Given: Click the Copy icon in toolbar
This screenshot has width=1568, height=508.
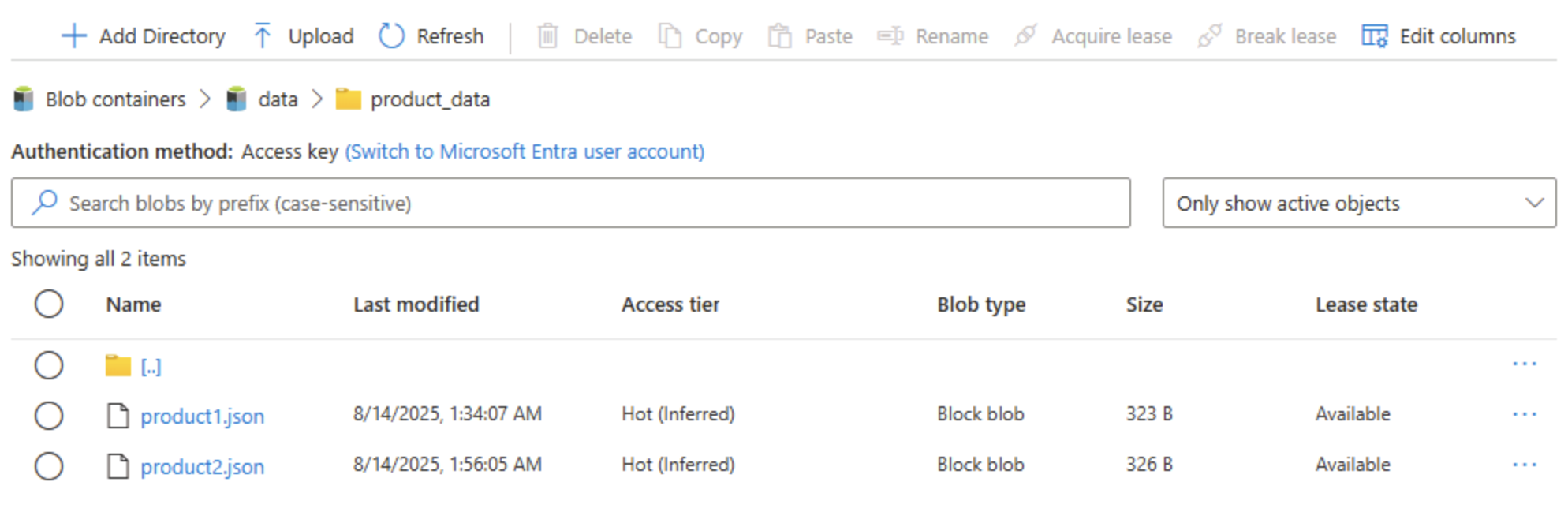Looking at the screenshot, I should (670, 36).
